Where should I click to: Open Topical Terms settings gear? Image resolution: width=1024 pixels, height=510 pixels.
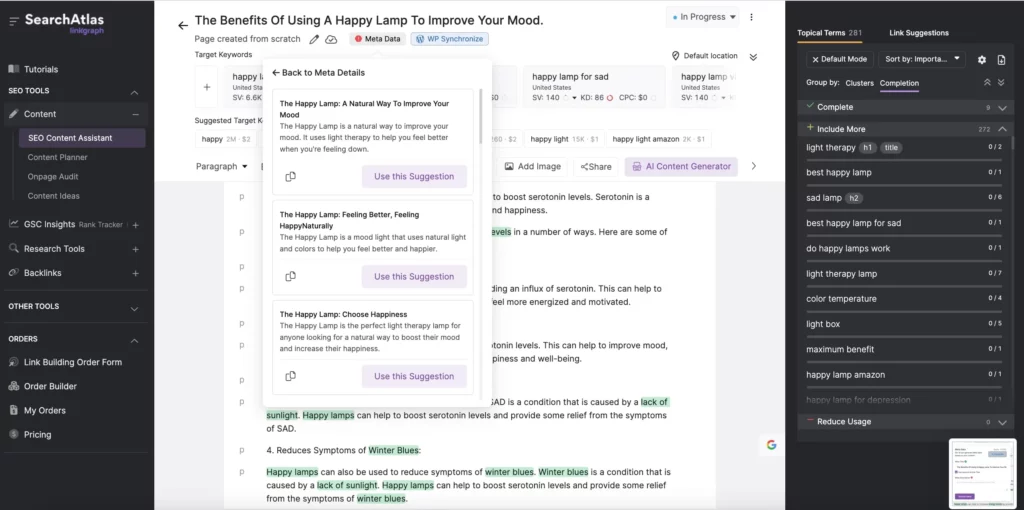[982, 59]
